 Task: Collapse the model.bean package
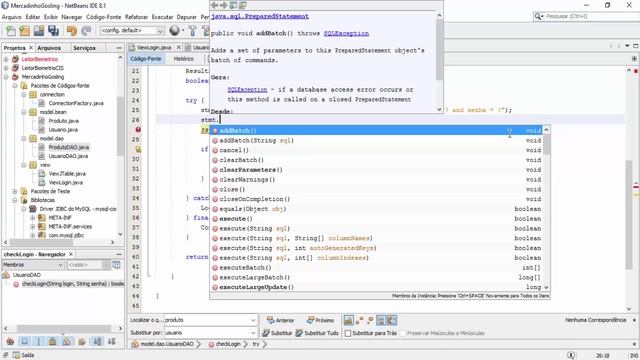24,112
